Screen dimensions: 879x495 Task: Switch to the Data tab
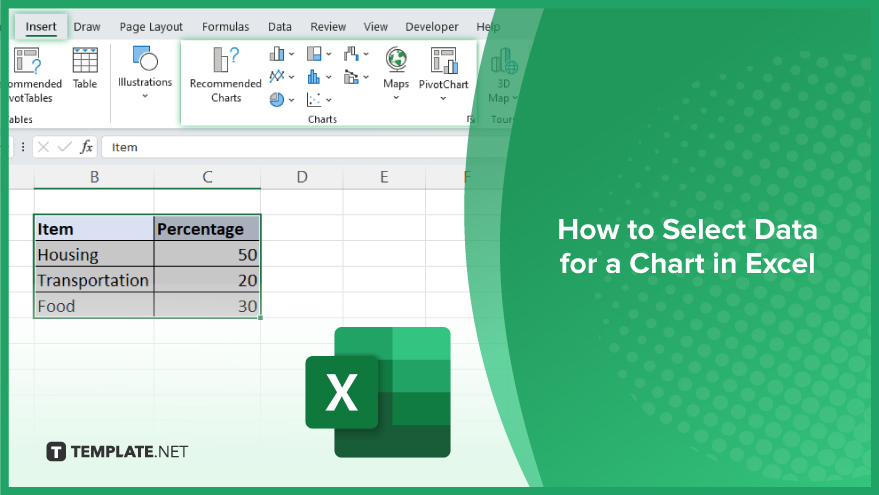click(x=280, y=26)
